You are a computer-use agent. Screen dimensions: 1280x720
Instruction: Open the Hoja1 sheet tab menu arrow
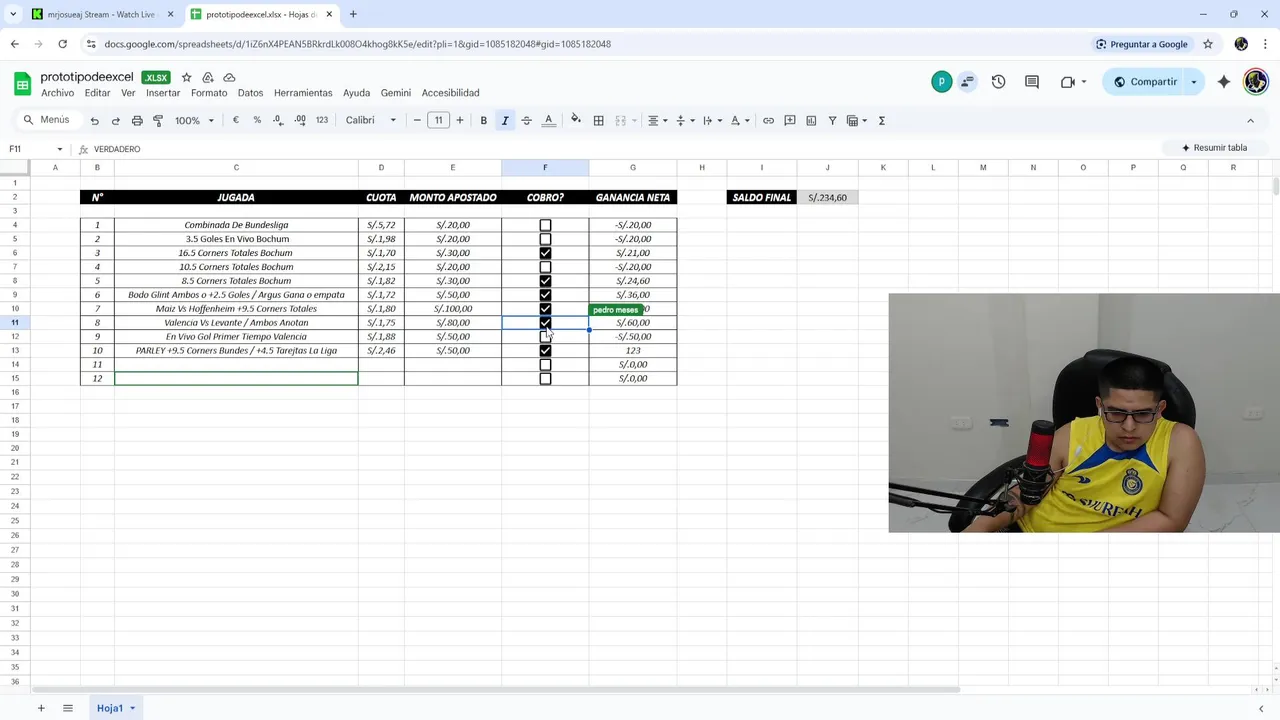(132, 708)
